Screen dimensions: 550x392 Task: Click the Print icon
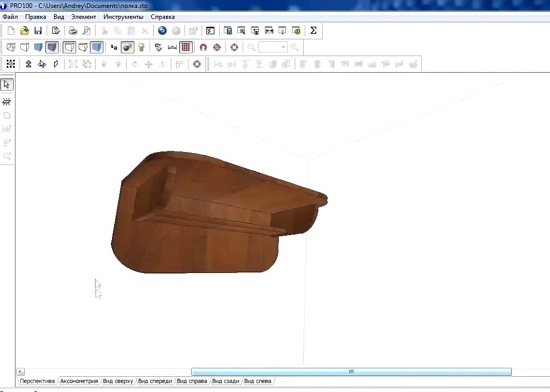tap(73, 31)
